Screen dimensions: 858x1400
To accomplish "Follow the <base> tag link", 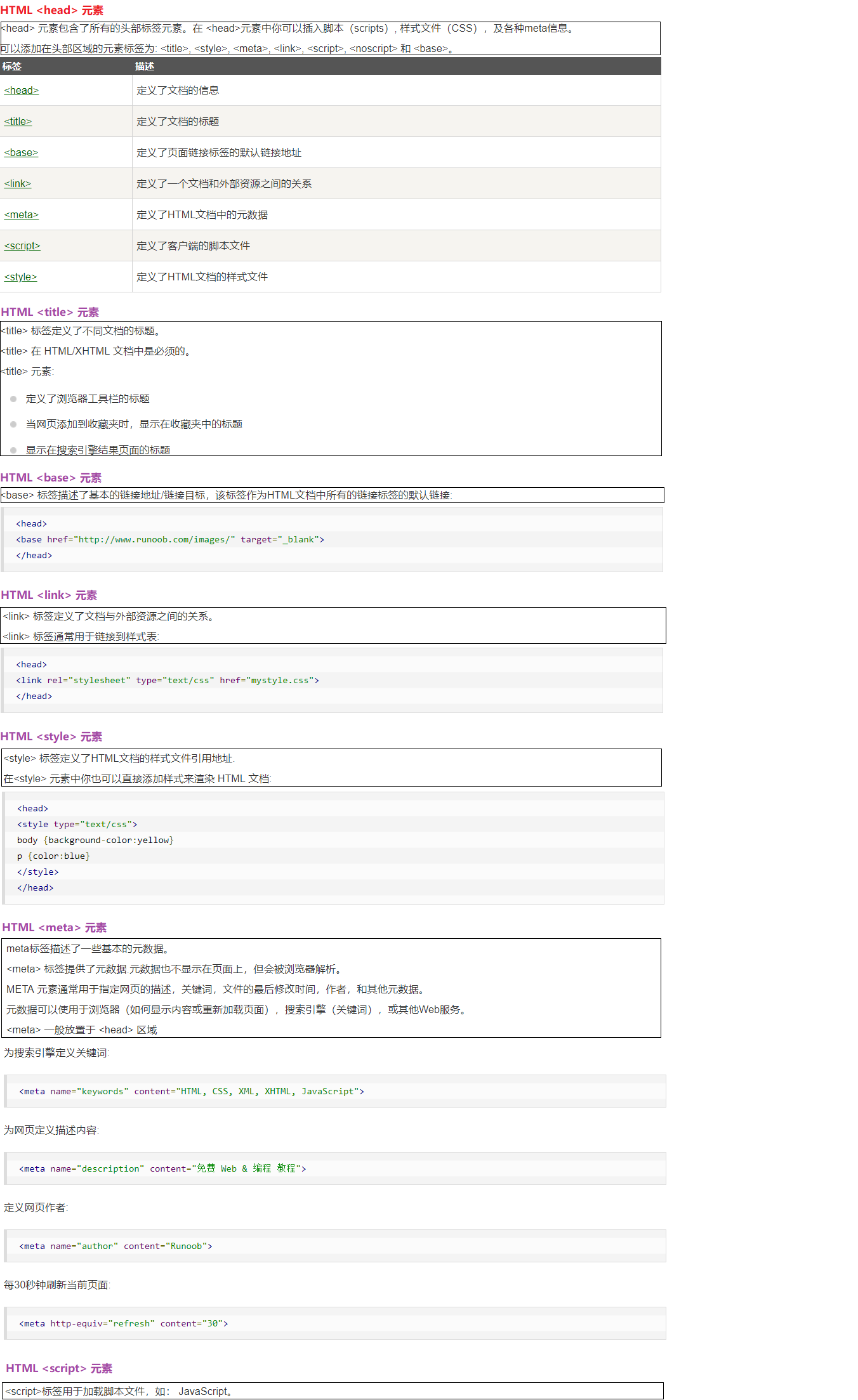I will point(21,153).
